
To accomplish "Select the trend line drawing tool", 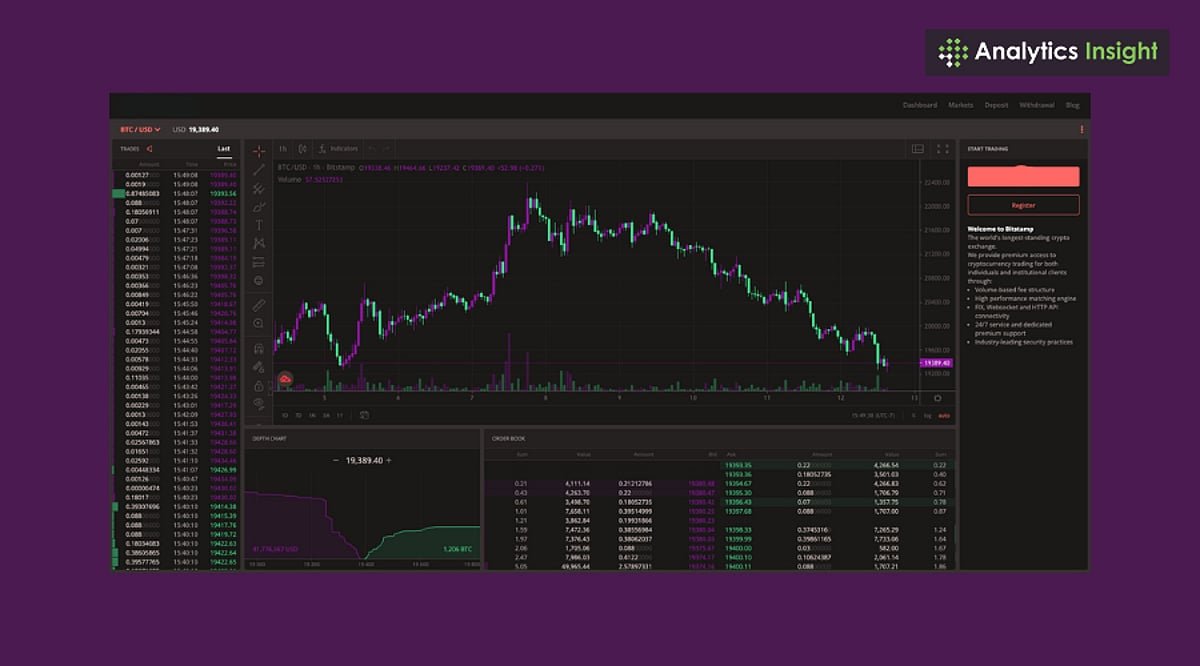I will (x=259, y=170).
